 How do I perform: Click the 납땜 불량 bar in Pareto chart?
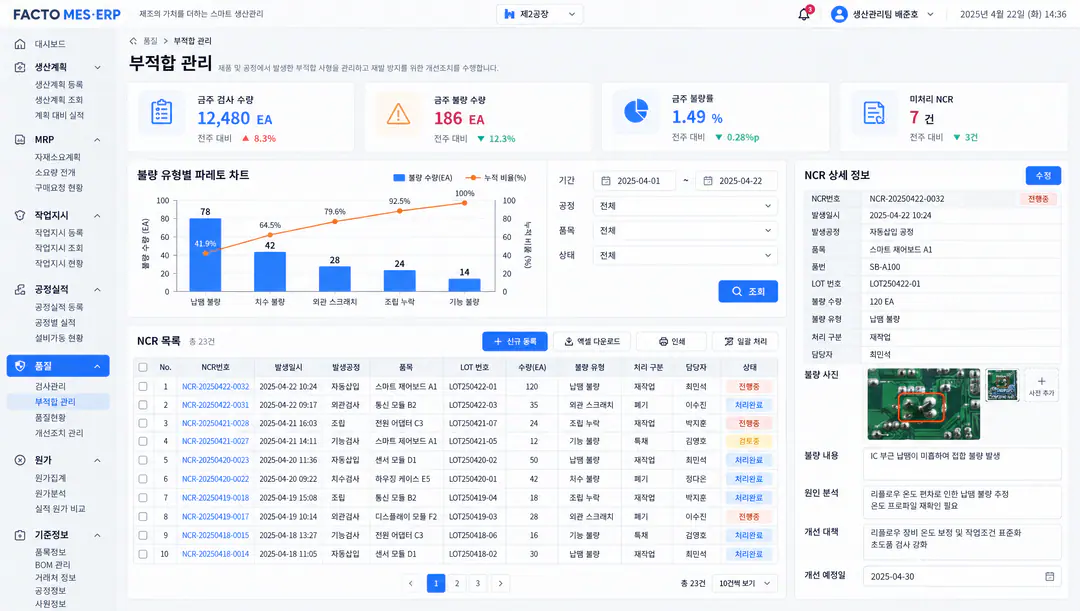pyautogui.click(x=205, y=255)
